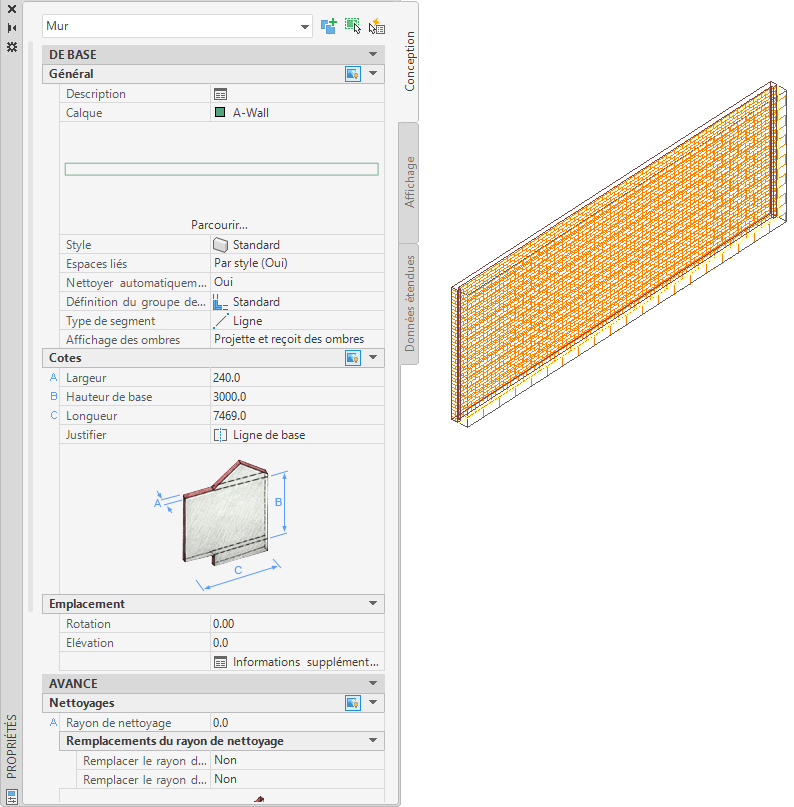794x807 pixels.
Task: Click the Justifier Ligne de base icon
Action: [x=220, y=435]
